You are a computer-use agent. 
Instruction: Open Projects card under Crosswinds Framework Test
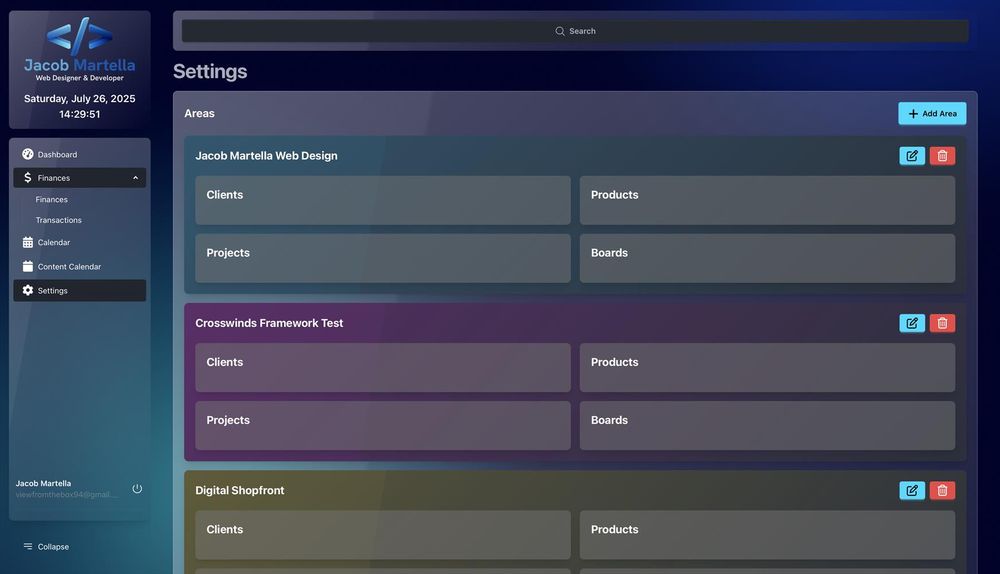[x=383, y=425]
